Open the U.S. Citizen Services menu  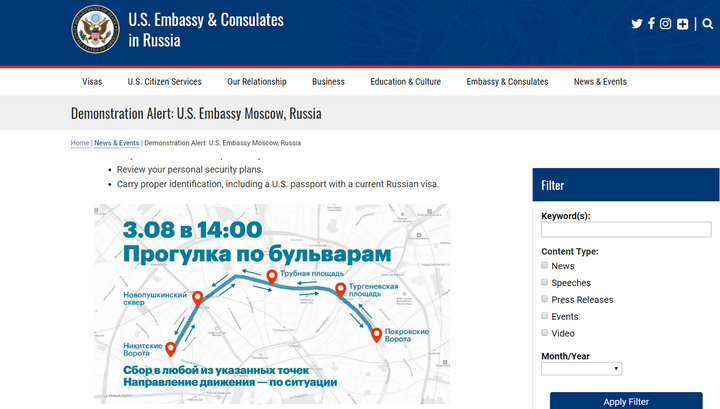coord(164,82)
